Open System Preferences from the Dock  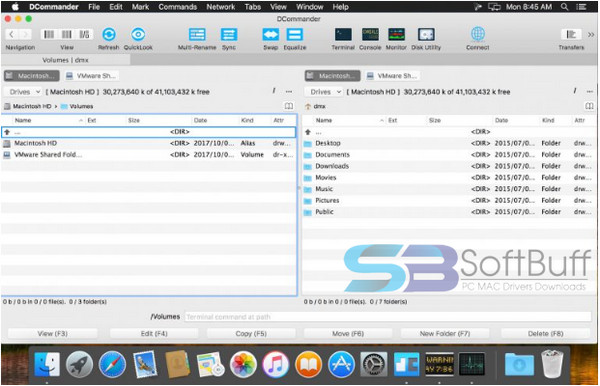(x=373, y=364)
